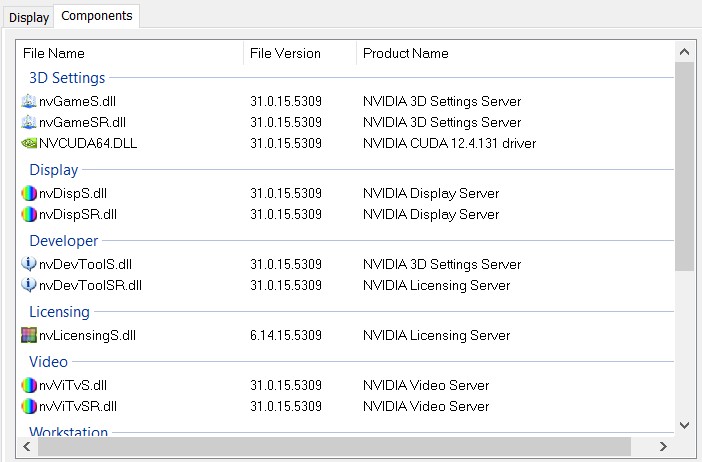Viewport: 702px width, 462px height.
Task: Click NVIDIA 3D Settings Server in nvDevToolS.dll row
Action: click(x=442, y=264)
